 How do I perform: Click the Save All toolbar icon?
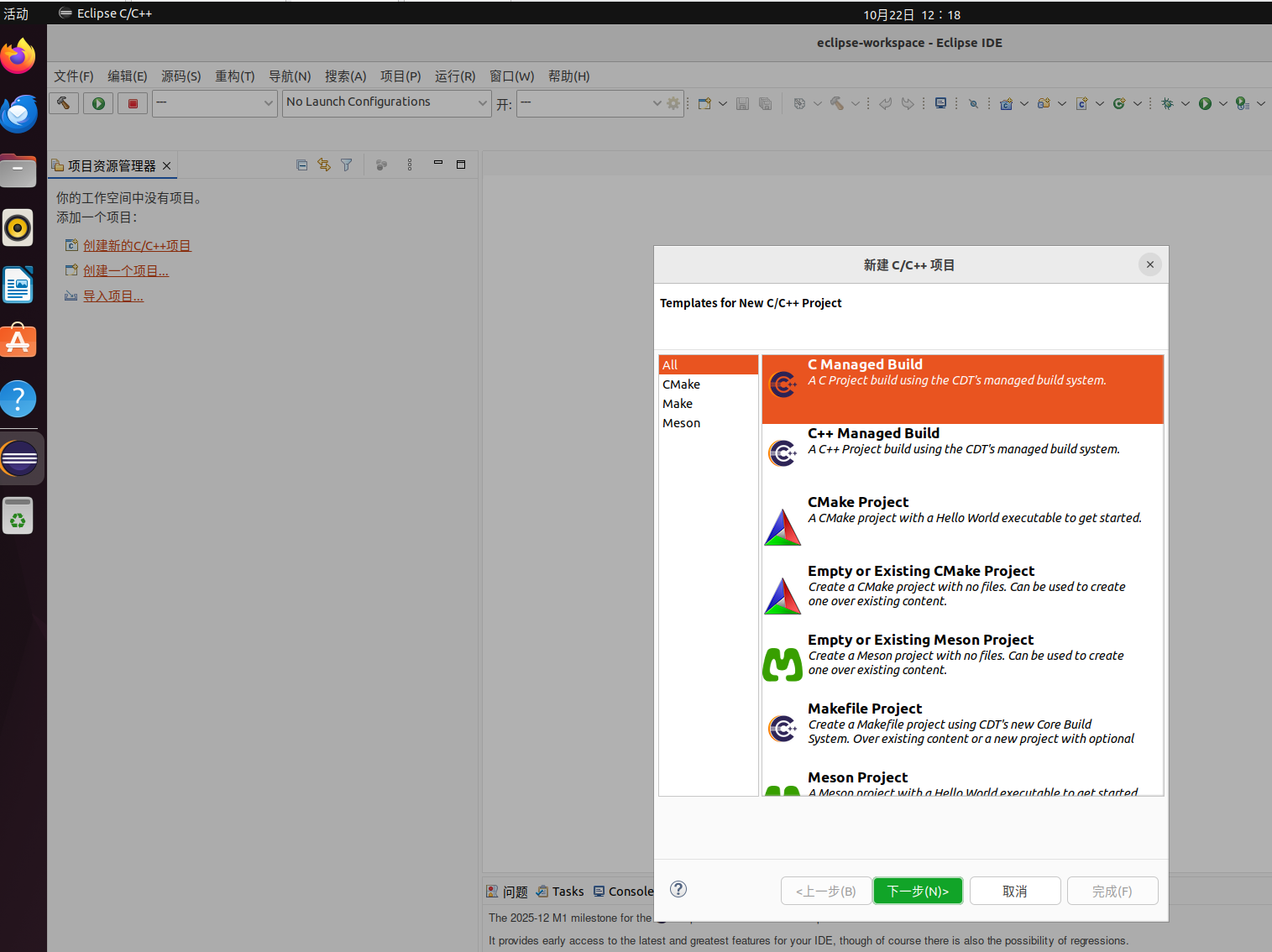tap(765, 103)
